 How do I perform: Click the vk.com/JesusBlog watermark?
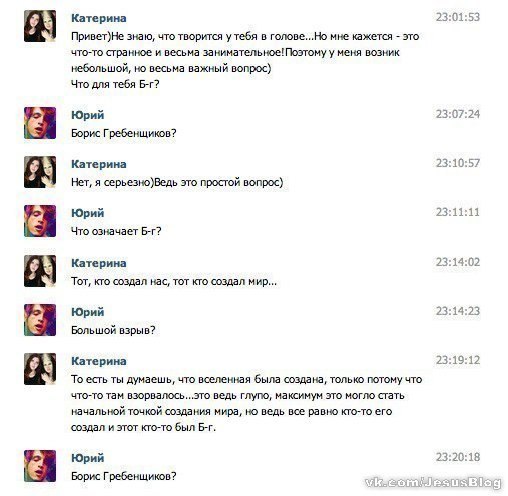pos(433,482)
